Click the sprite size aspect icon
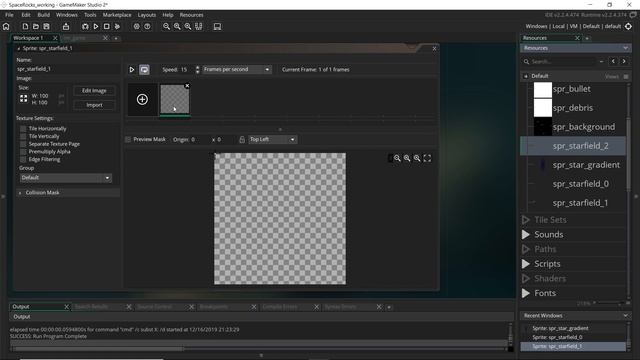This screenshot has height=360, width=640. [x=23, y=98]
